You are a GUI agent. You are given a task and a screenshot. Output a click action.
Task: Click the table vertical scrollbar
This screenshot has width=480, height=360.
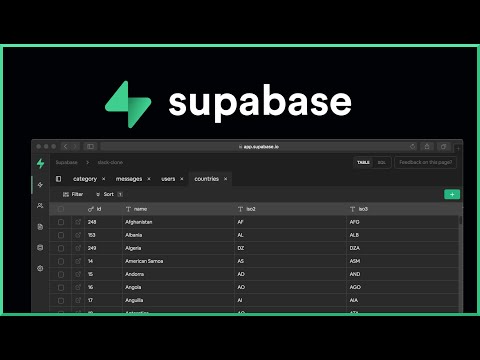461,220
